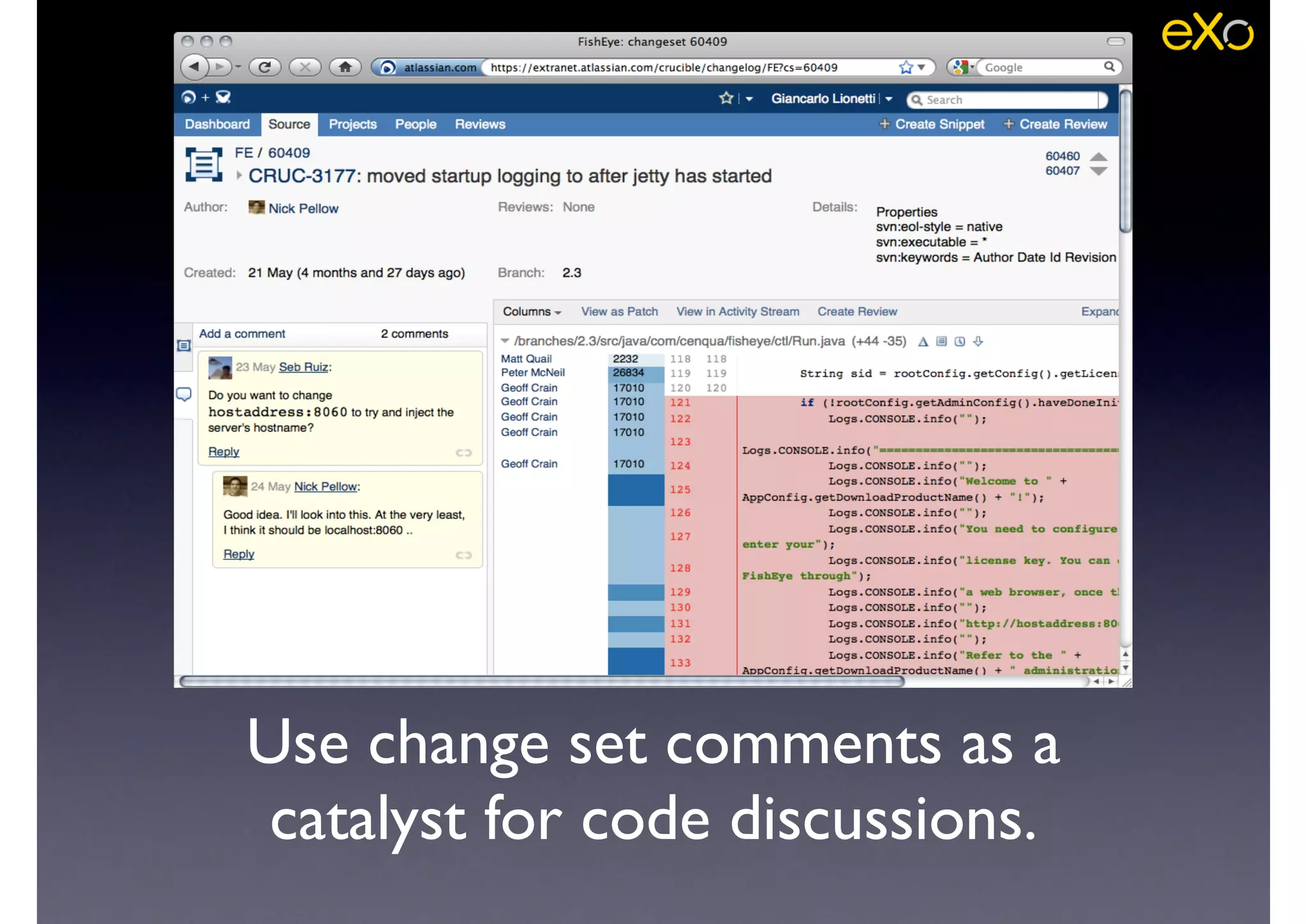Click dark blue annotation swatch at line 125
The image size is (1307, 924).
pyautogui.click(x=636, y=490)
